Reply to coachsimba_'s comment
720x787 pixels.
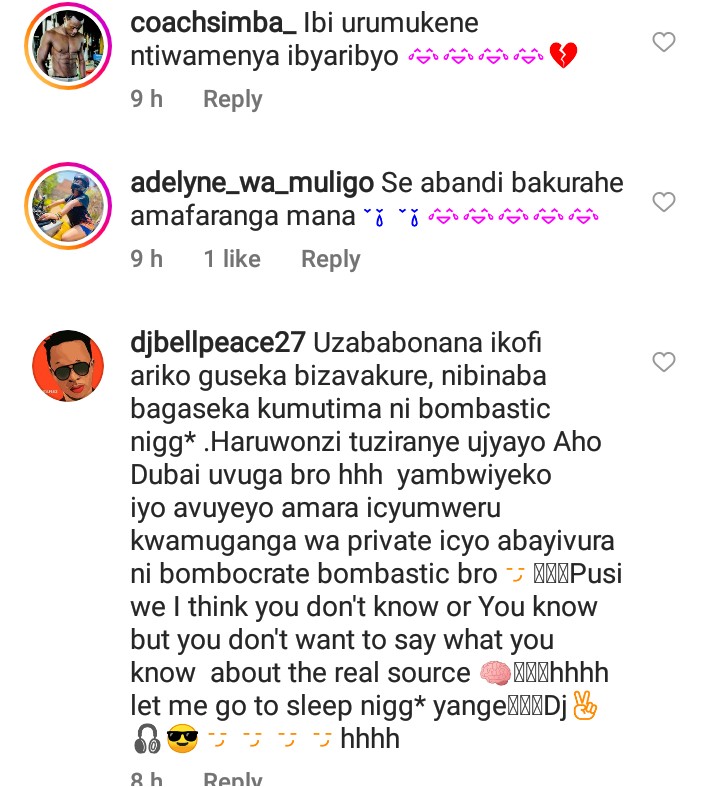pyautogui.click(x=233, y=99)
